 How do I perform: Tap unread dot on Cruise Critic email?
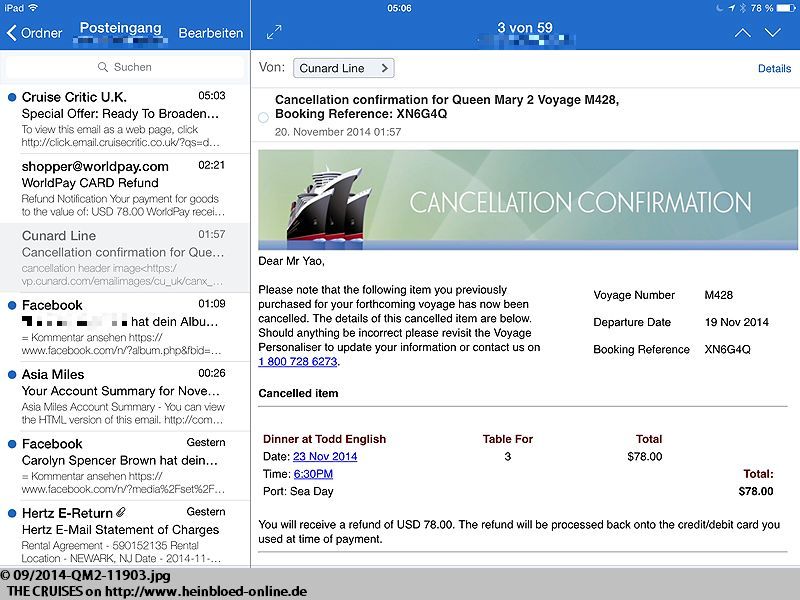pos(12,97)
